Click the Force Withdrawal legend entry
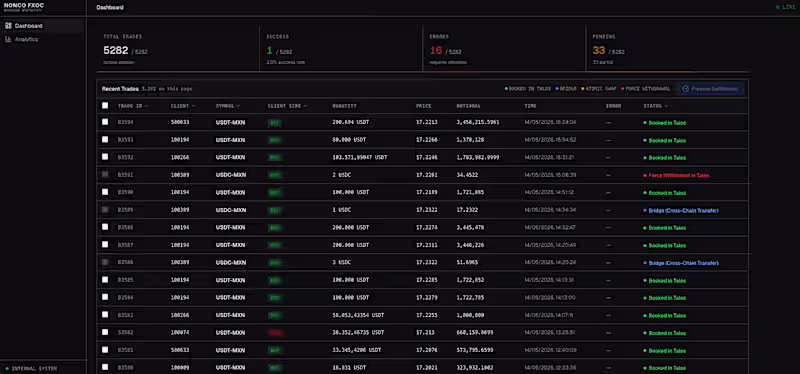This screenshot has width=800, height=374. click(646, 89)
